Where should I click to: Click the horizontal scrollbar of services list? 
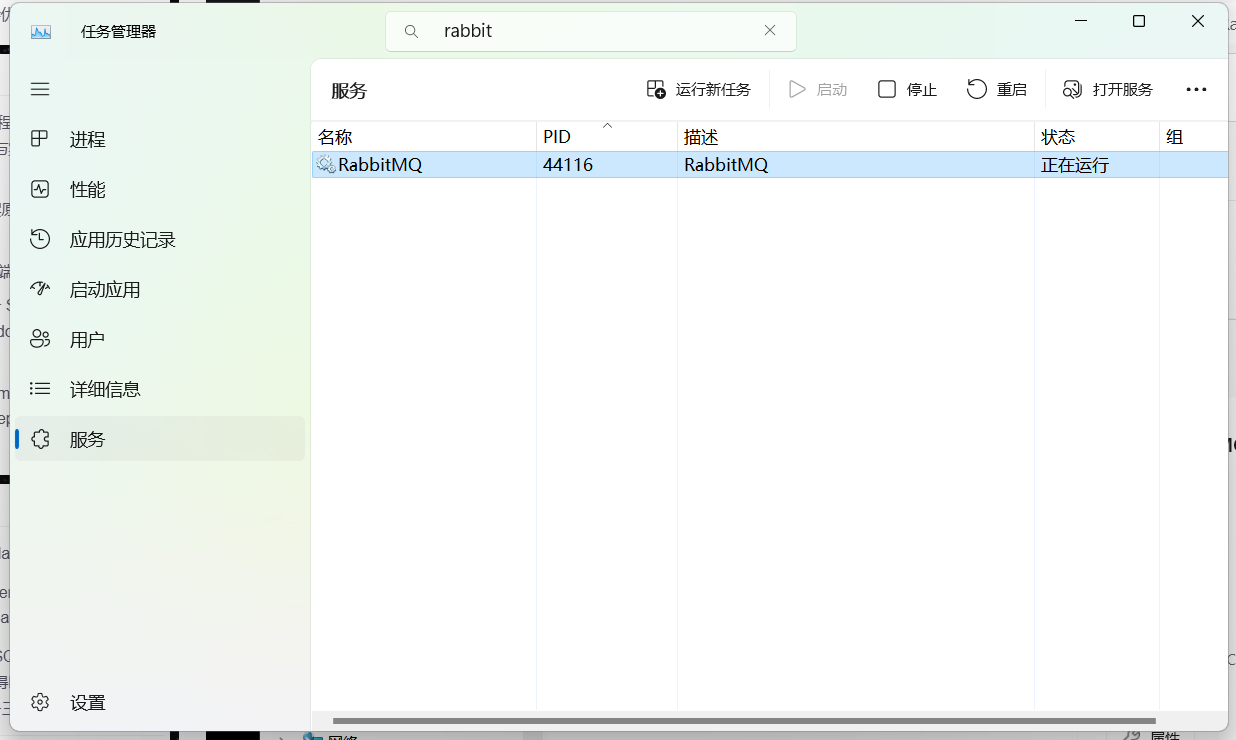point(744,721)
